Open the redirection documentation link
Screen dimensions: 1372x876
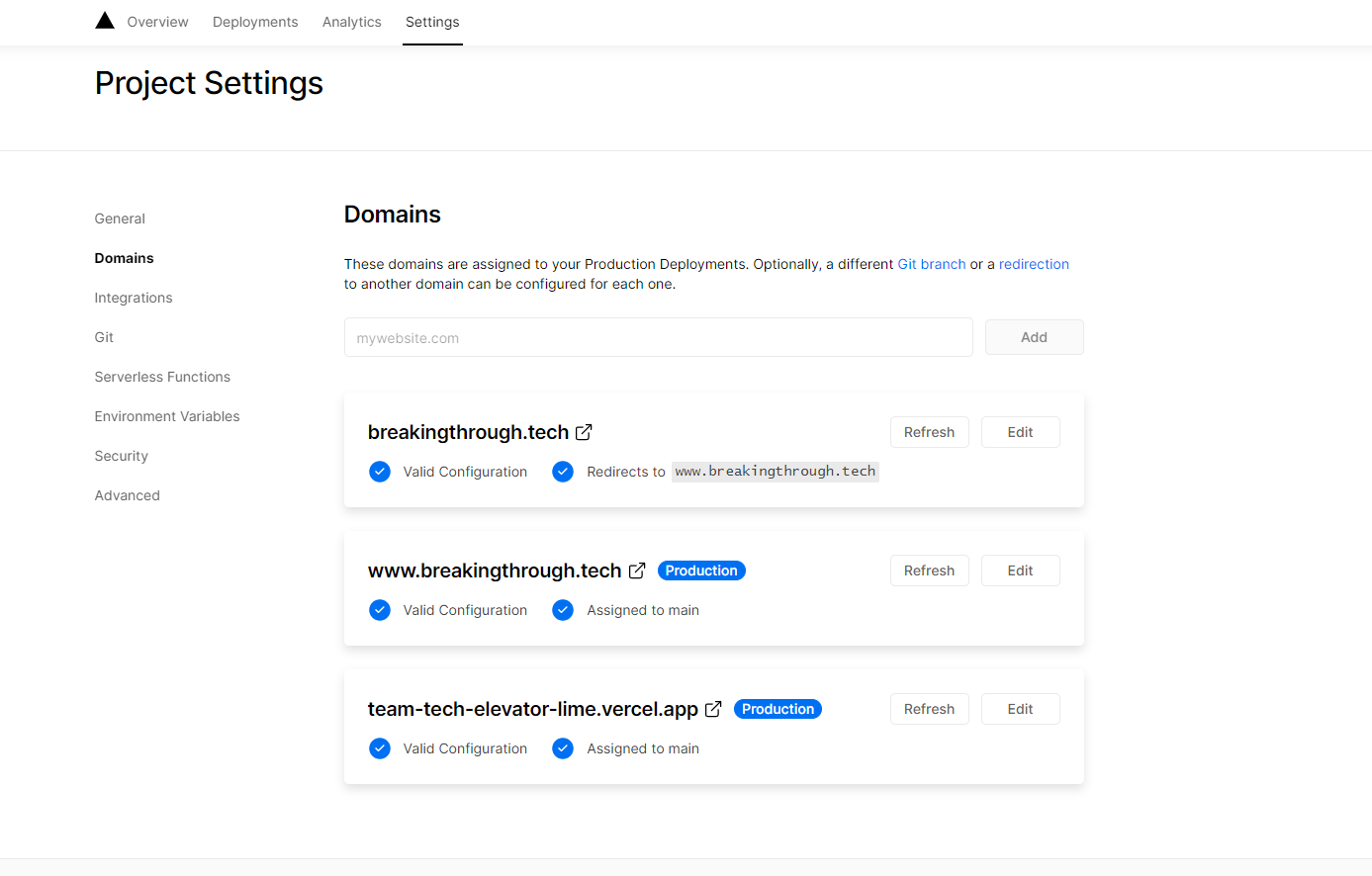[x=1034, y=264]
